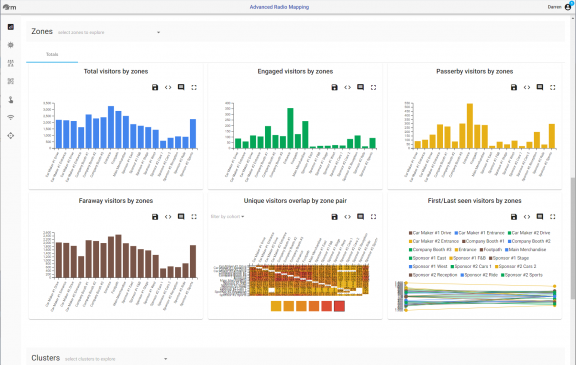Save the Passerby visitors by zones chart

point(514,87)
